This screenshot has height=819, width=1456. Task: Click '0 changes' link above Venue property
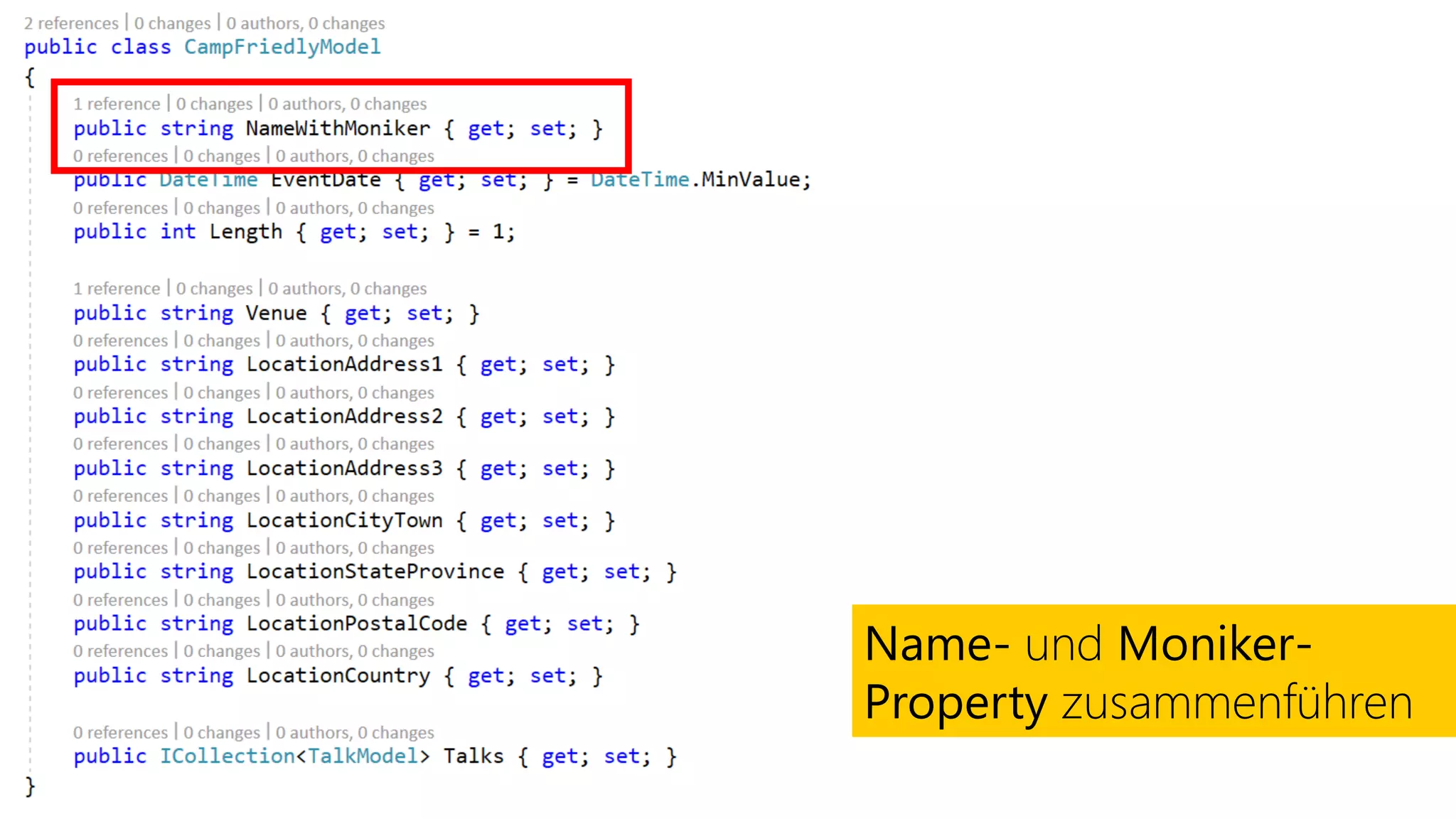click(x=214, y=289)
